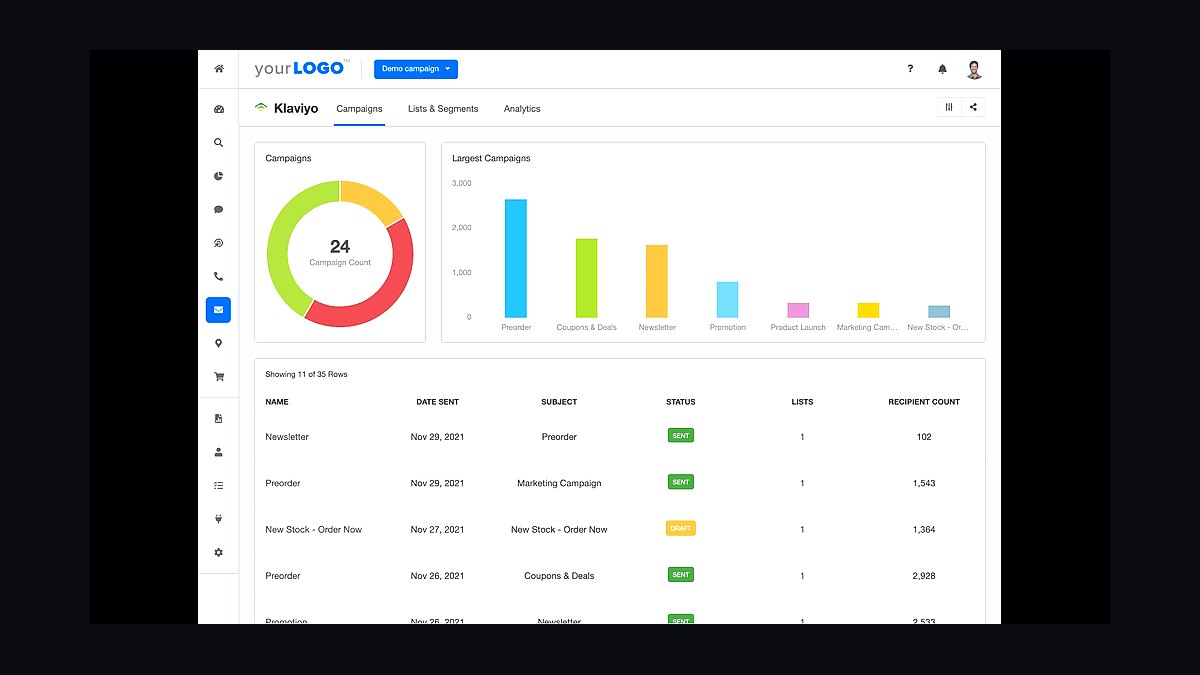Sort by RECIPIENT COUNT column header

[924, 402]
